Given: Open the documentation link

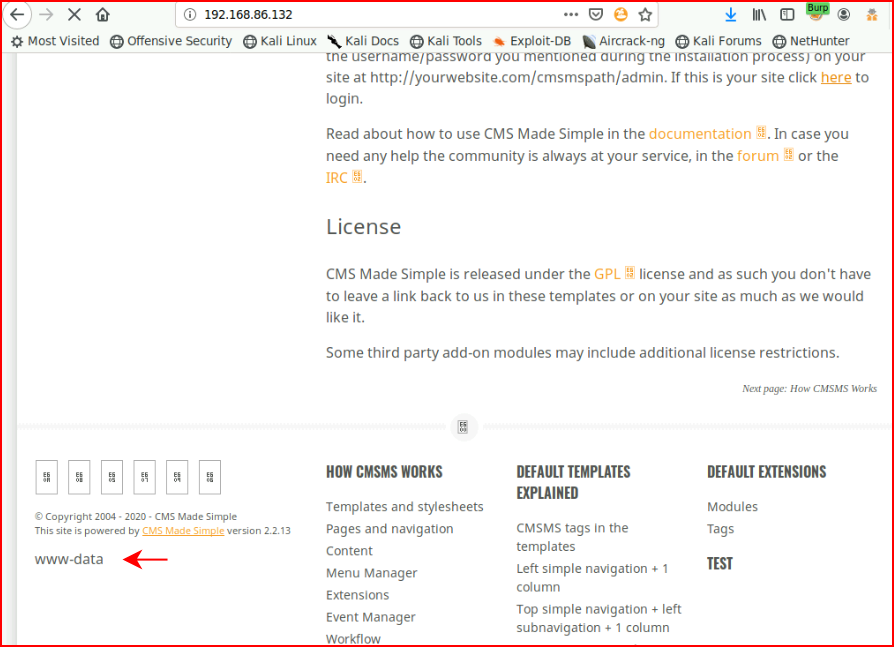Looking at the screenshot, I should point(700,134).
